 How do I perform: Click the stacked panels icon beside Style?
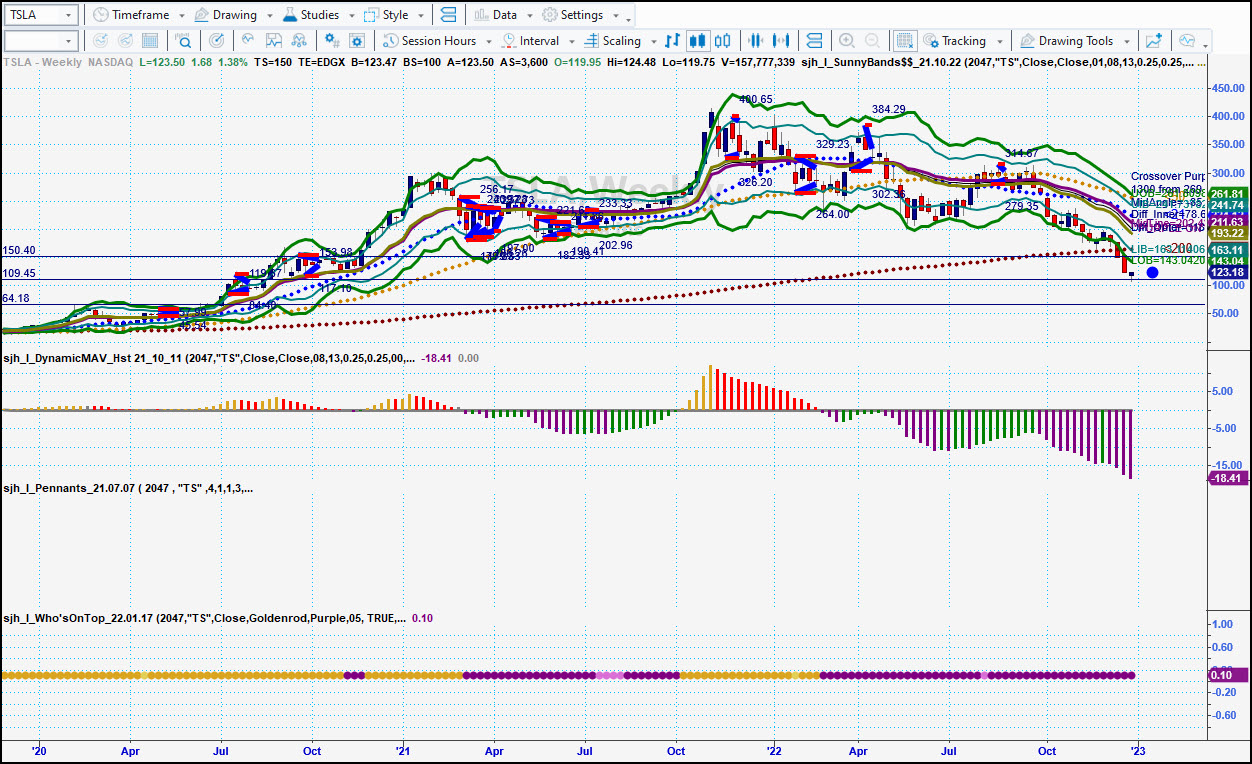click(x=447, y=15)
